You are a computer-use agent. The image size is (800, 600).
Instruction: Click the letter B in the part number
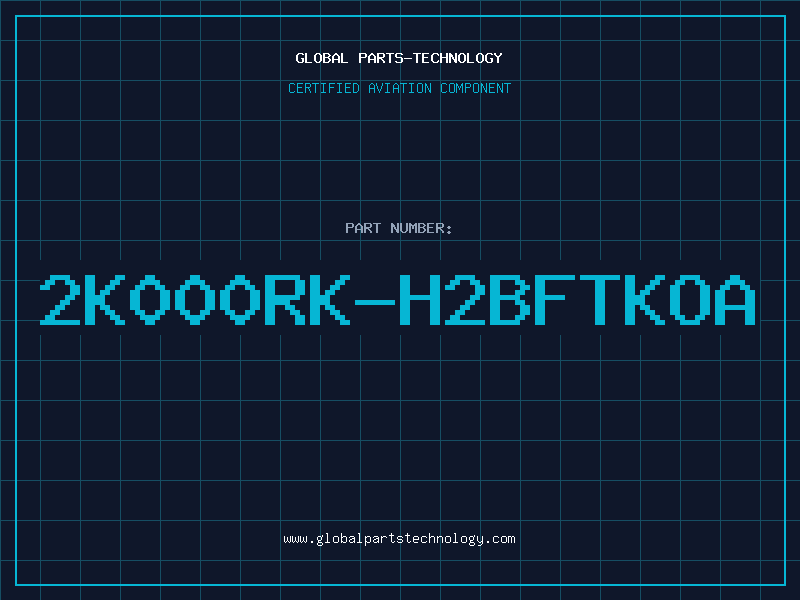tap(510, 299)
